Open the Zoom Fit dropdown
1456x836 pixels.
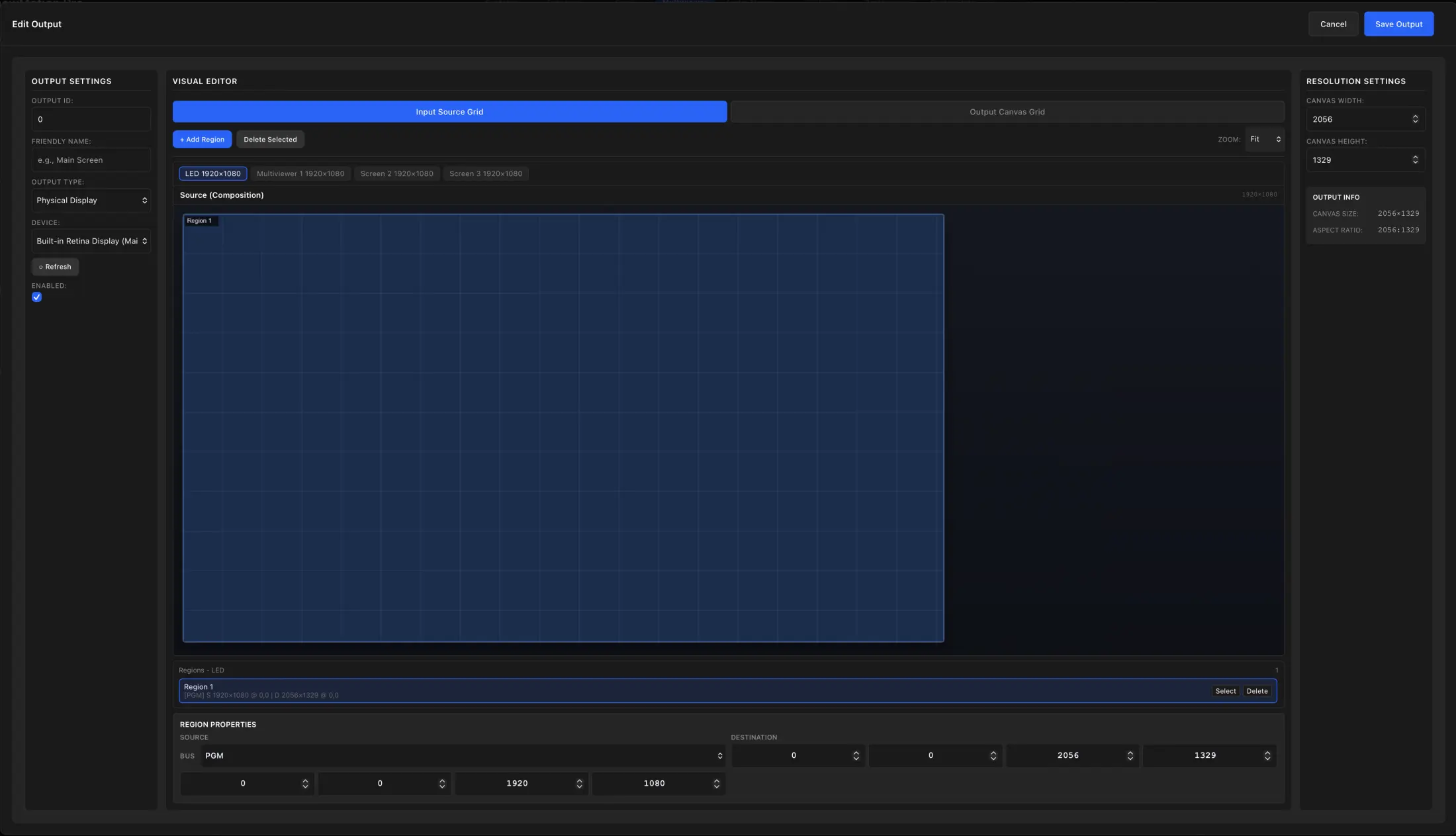pos(1265,139)
